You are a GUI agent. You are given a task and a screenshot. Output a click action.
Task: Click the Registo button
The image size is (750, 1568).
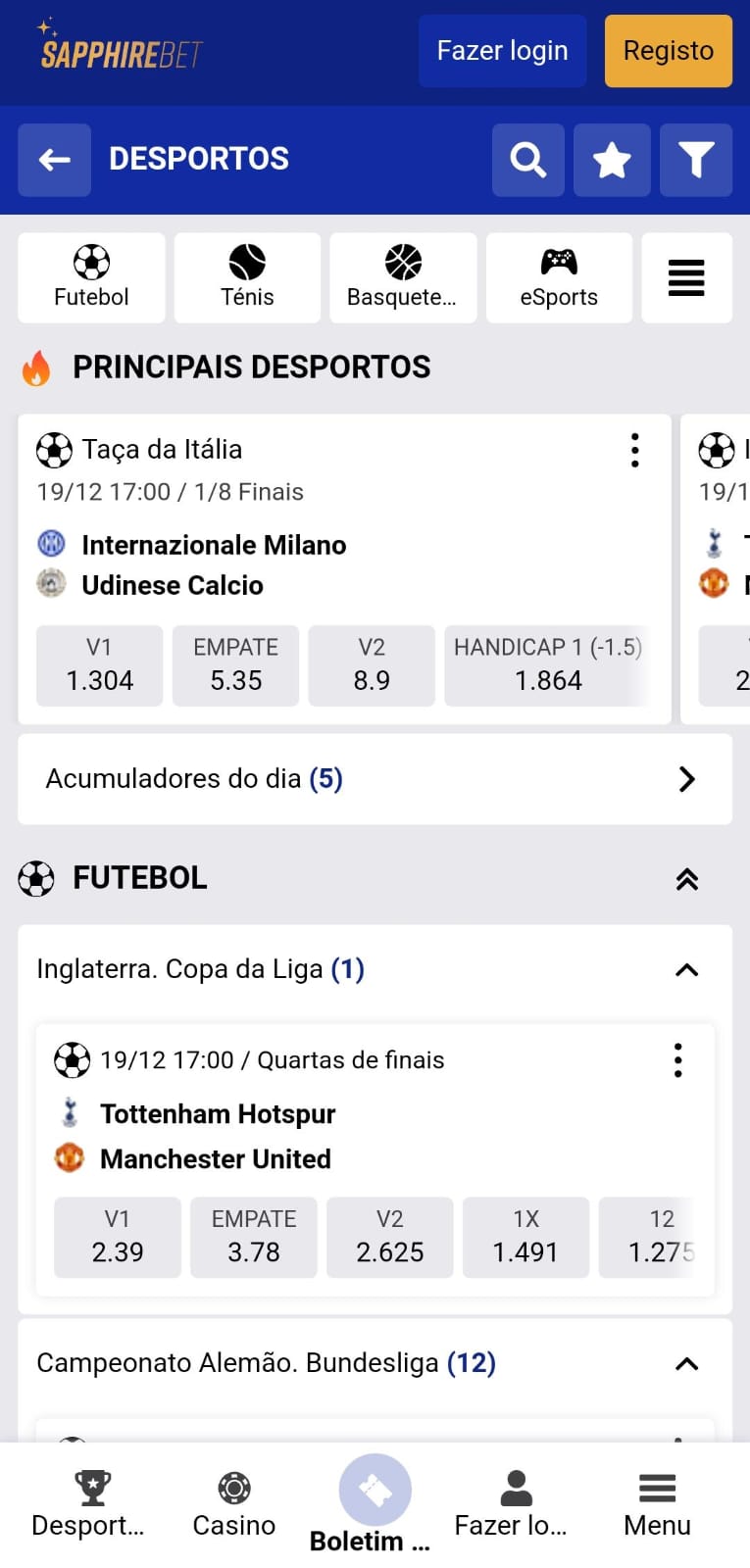pyautogui.click(x=668, y=51)
